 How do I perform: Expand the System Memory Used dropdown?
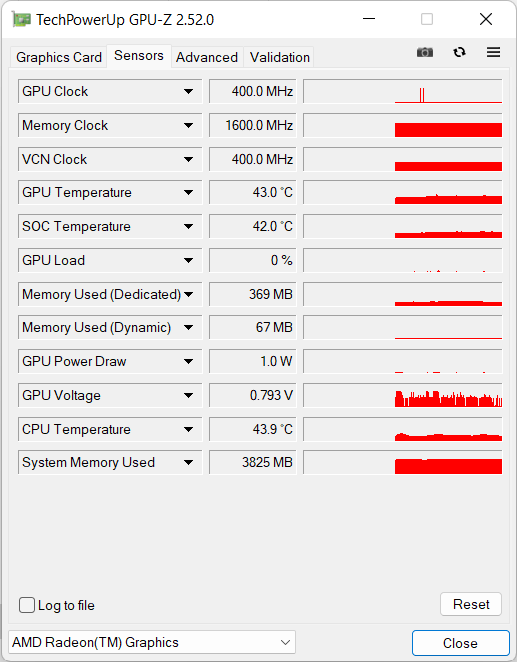(x=188, y=462)
